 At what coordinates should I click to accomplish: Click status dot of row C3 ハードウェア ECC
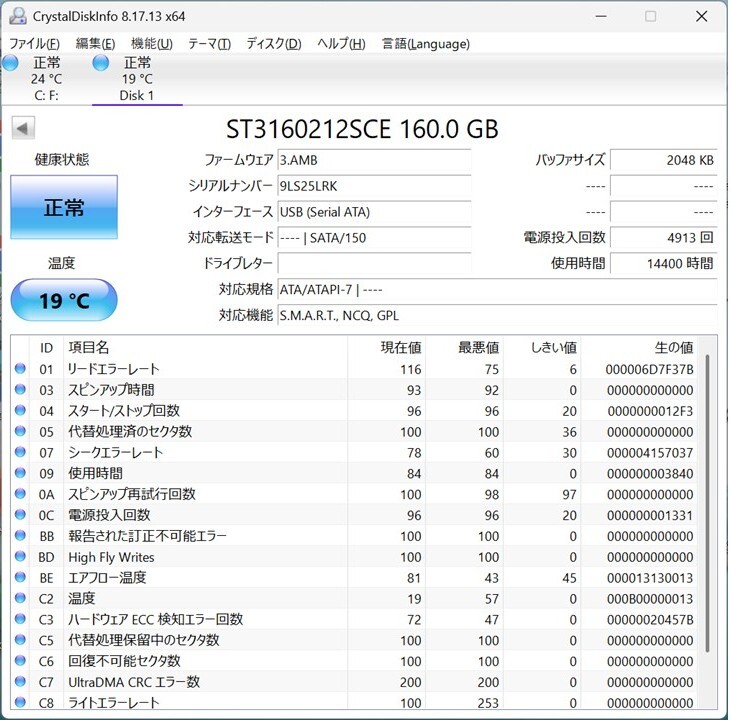pos(20,619)
